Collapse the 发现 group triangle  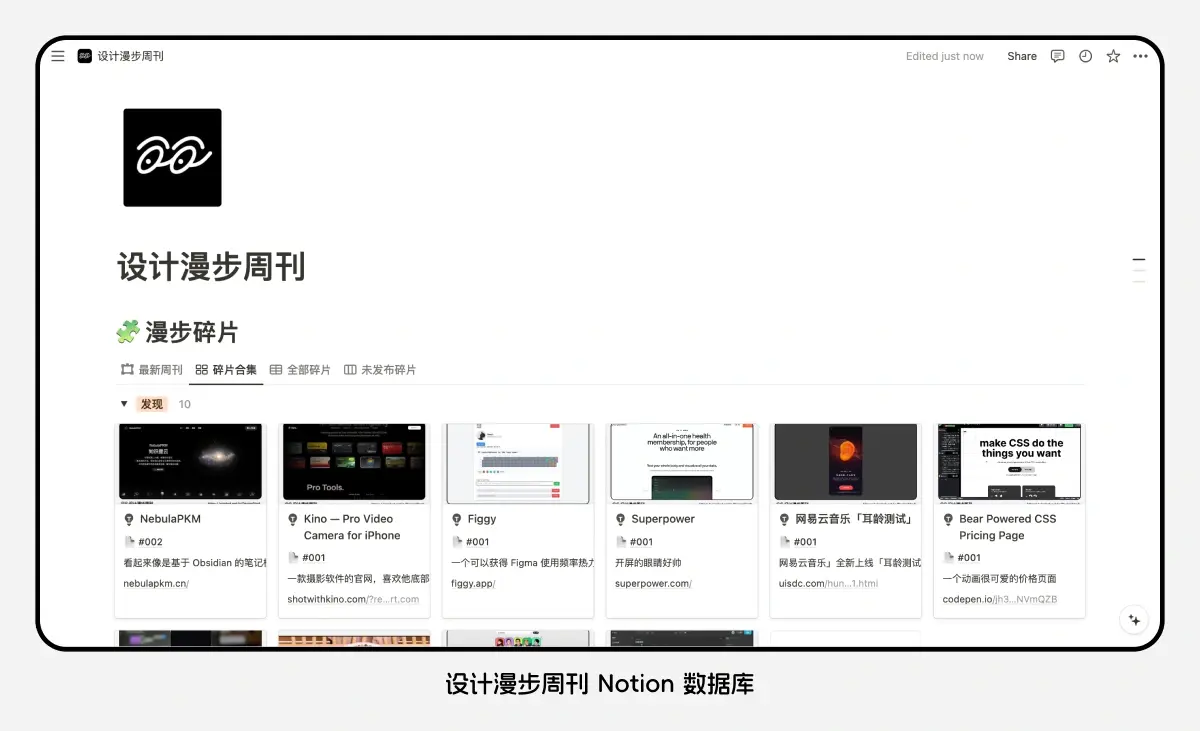[124, 404]
